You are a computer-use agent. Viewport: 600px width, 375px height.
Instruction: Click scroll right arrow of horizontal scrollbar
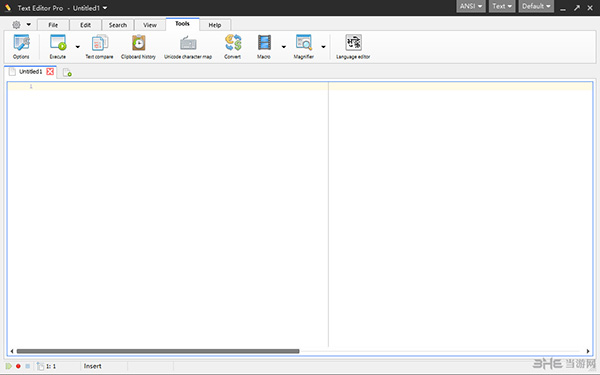point(588,351)
